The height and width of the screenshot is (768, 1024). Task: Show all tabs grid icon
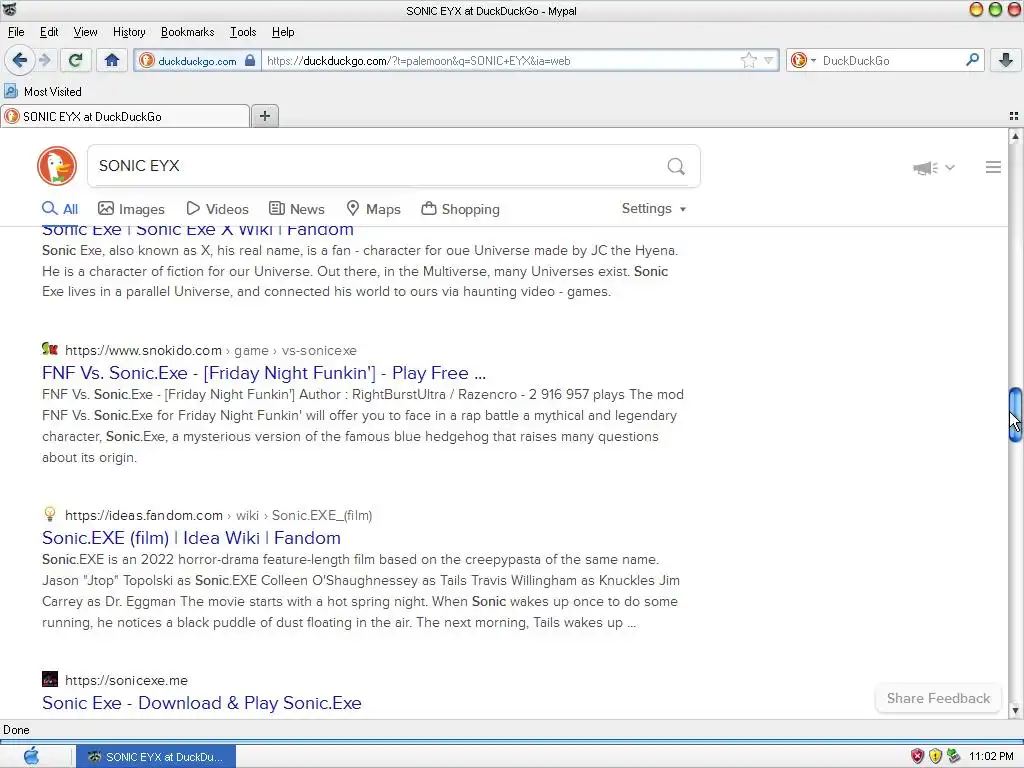coord(1014,116)
